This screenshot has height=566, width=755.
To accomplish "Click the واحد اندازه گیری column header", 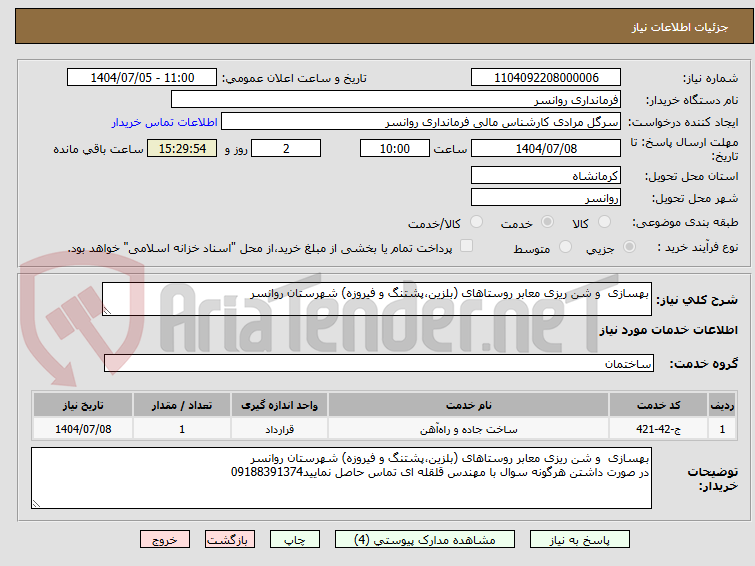I will pyautogui.click(x=279, y=405).
